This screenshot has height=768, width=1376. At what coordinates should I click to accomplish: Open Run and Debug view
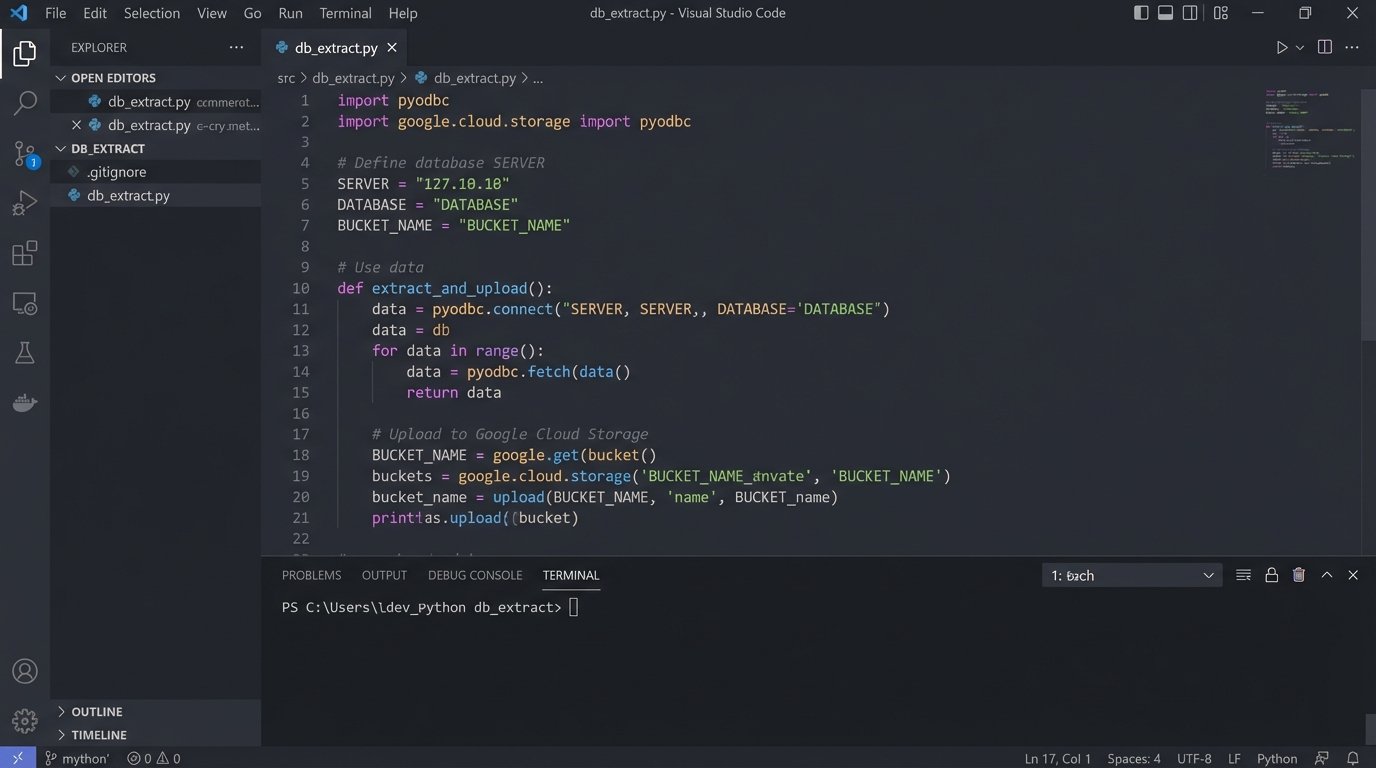(x=25, y=204)
